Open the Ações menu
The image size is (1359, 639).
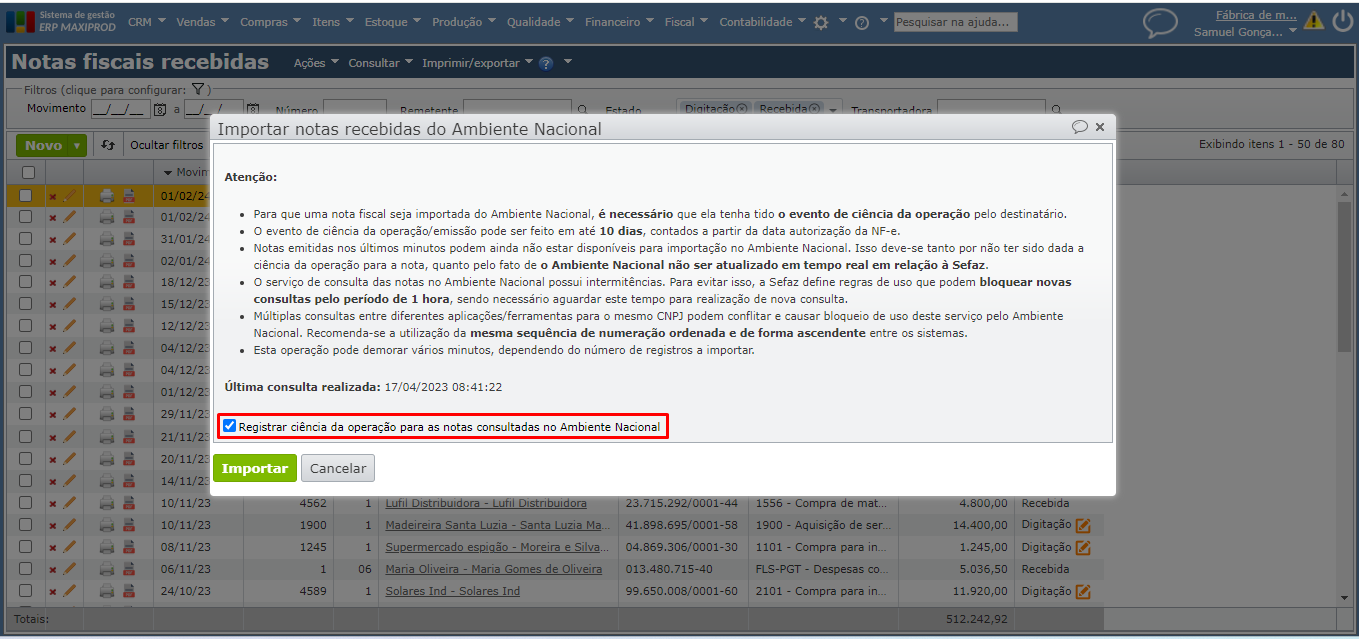click(316, 63)
